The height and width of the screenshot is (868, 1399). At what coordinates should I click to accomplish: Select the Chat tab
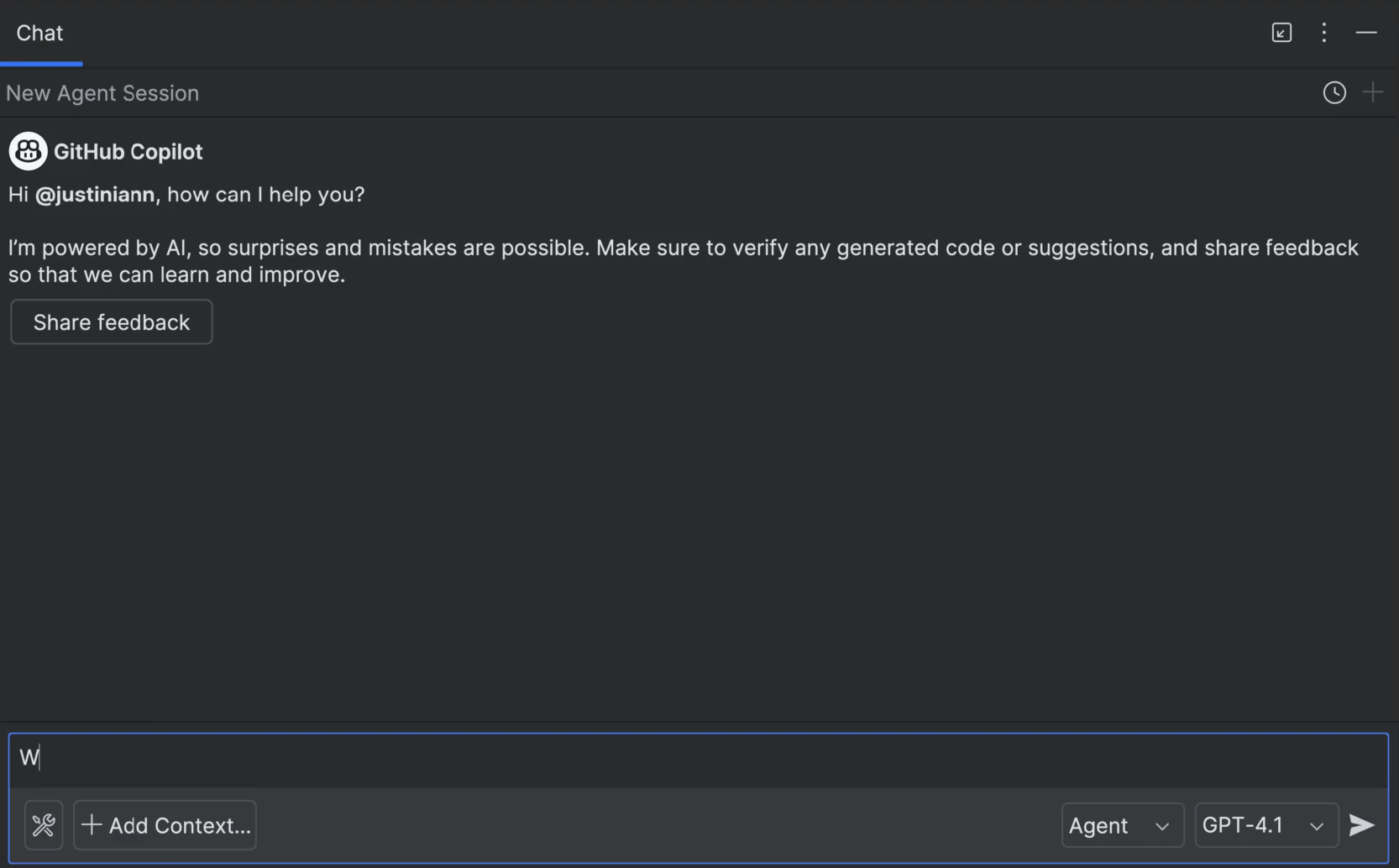pyautogui.click(x=40, y=34)
